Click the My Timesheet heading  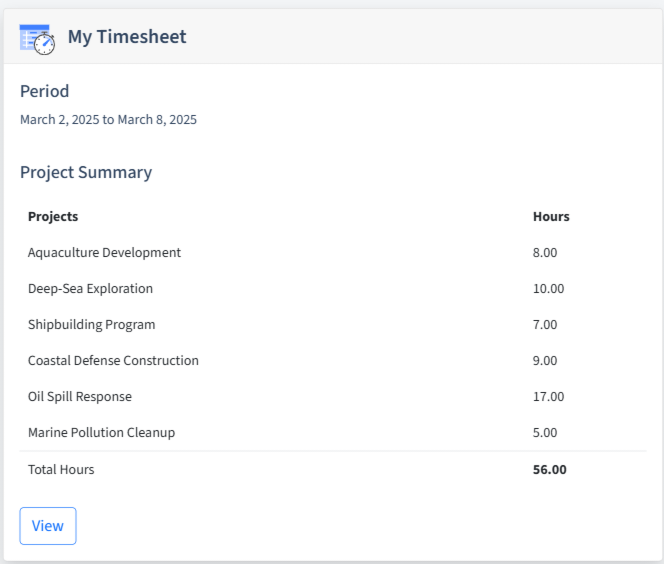[127, 37]
